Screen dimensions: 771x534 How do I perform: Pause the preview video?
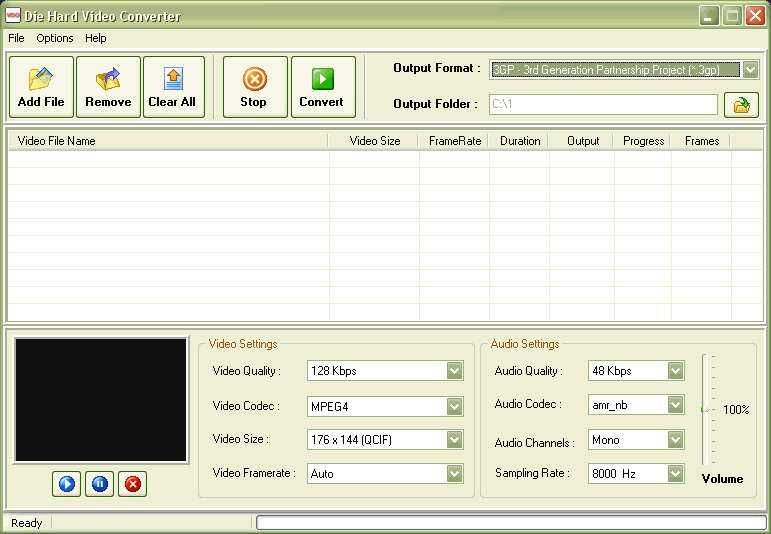99,484
